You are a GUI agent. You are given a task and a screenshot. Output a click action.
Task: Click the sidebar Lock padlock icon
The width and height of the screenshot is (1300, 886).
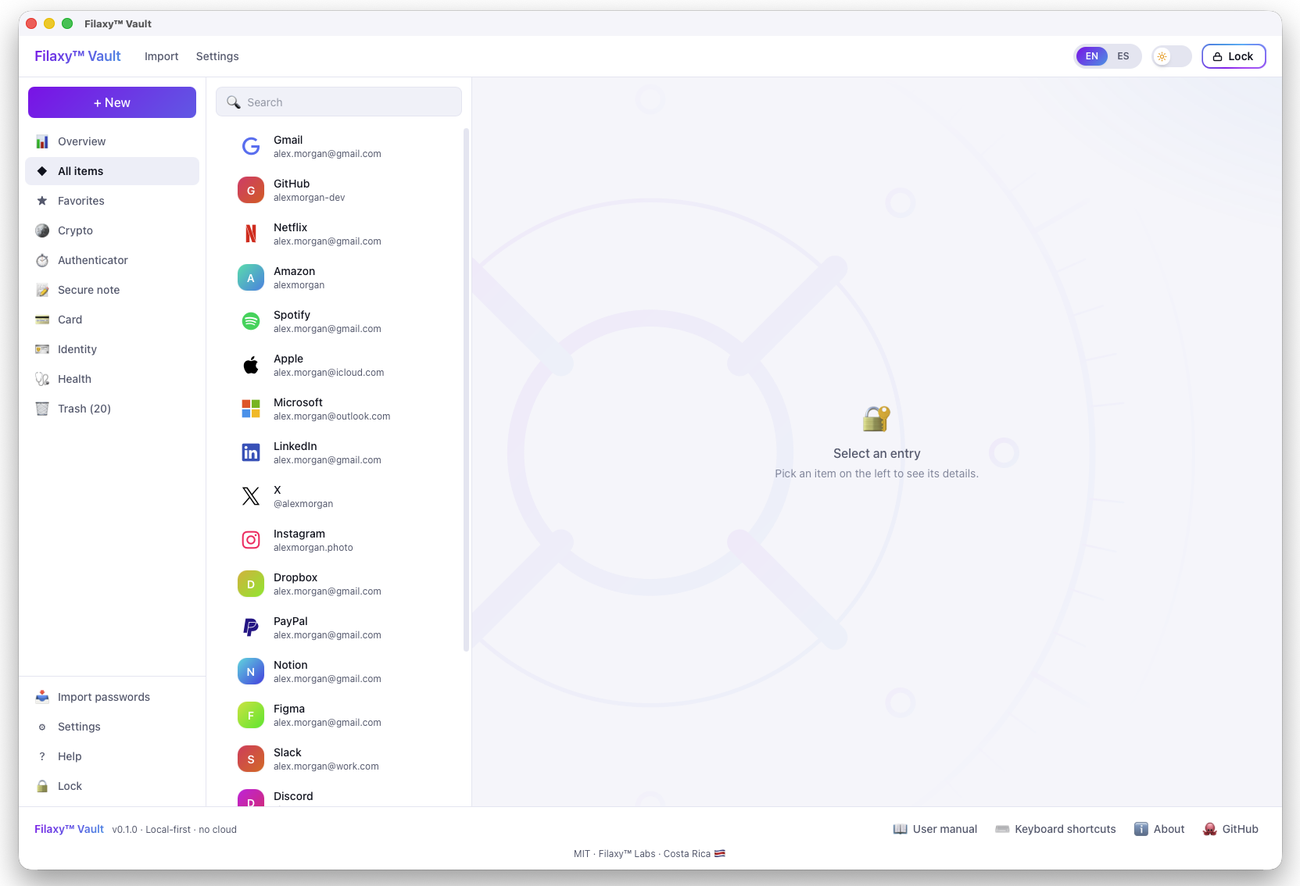coord(42,786)
